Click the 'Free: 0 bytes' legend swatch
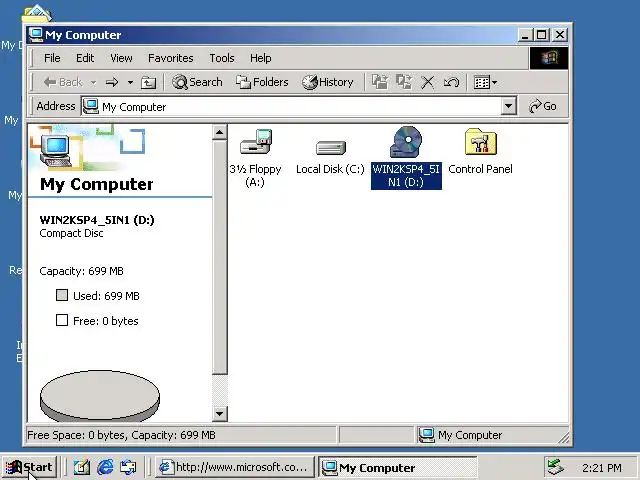The height and width of the screenshot is (480, 640). click(62, 320)
